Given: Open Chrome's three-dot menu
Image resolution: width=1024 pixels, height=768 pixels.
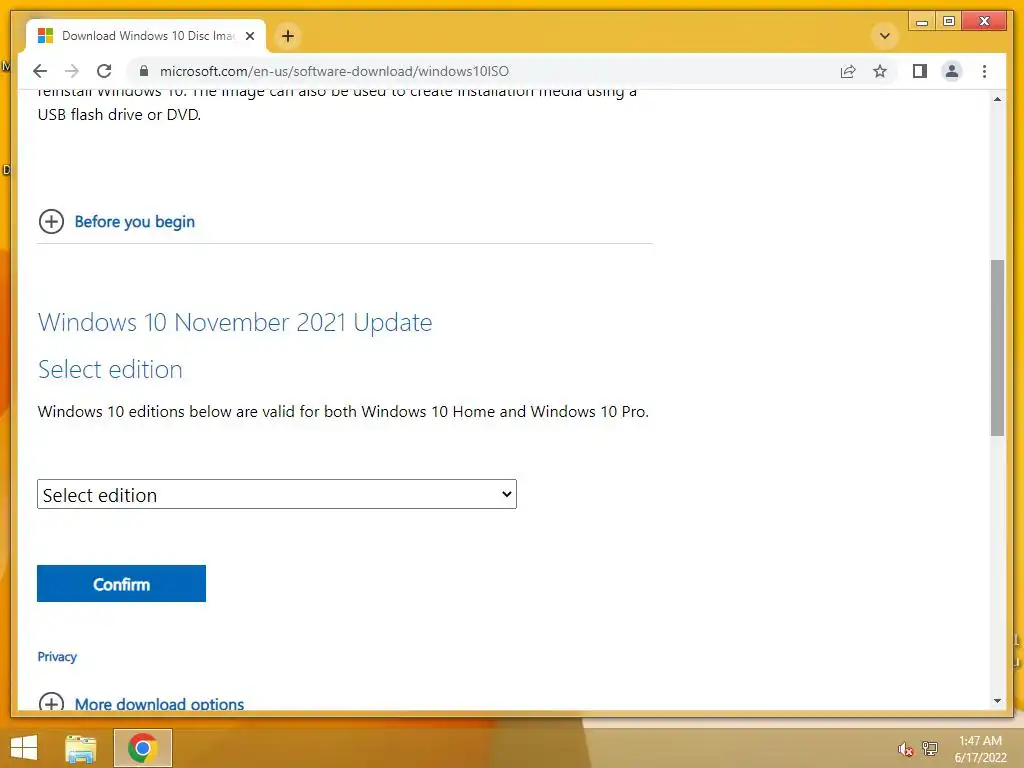Looking at the screenshot, I should pyautogui.click(x=984, y=71).
